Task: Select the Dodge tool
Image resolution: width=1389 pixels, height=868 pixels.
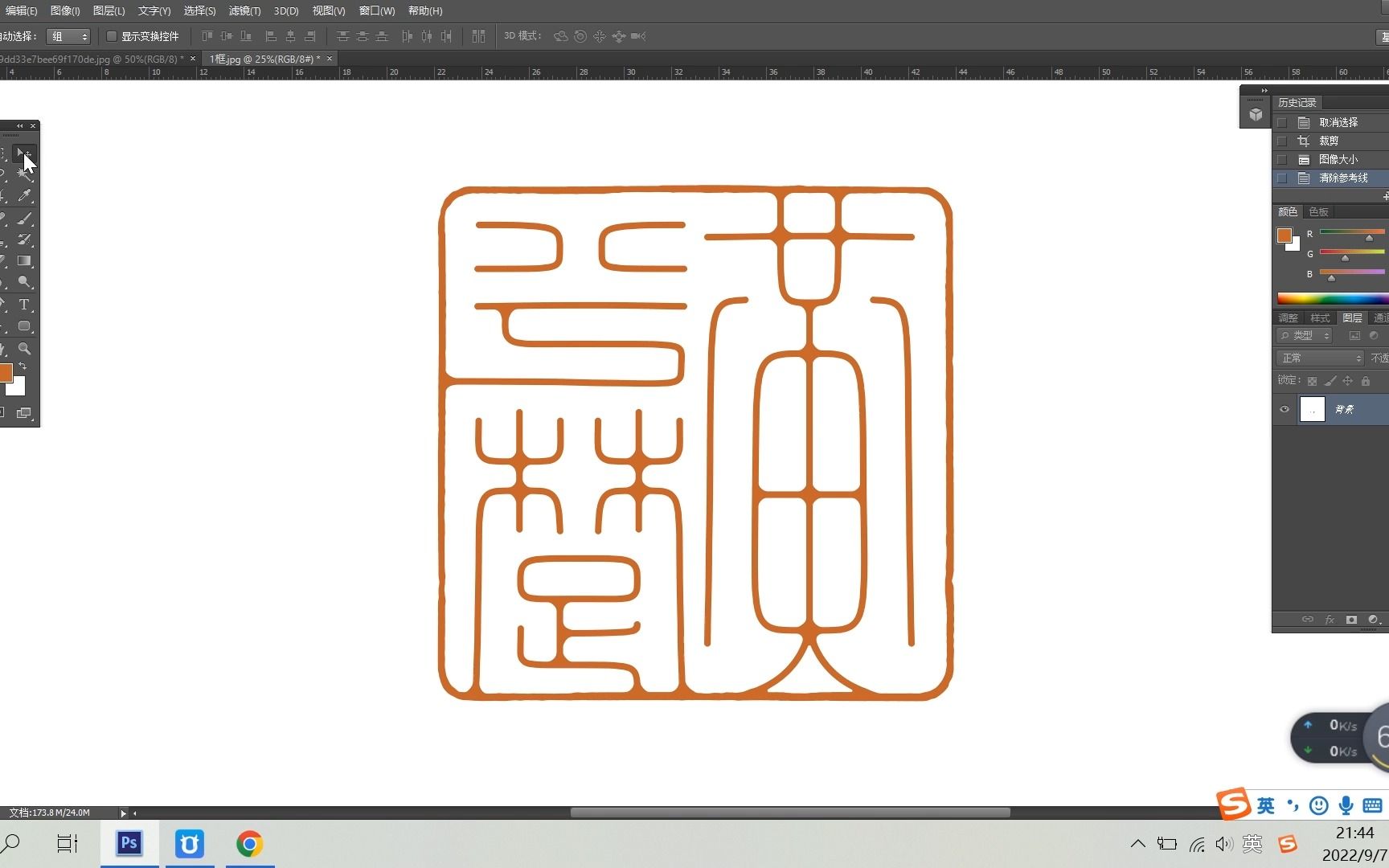Action: click(x=25, y=282)
